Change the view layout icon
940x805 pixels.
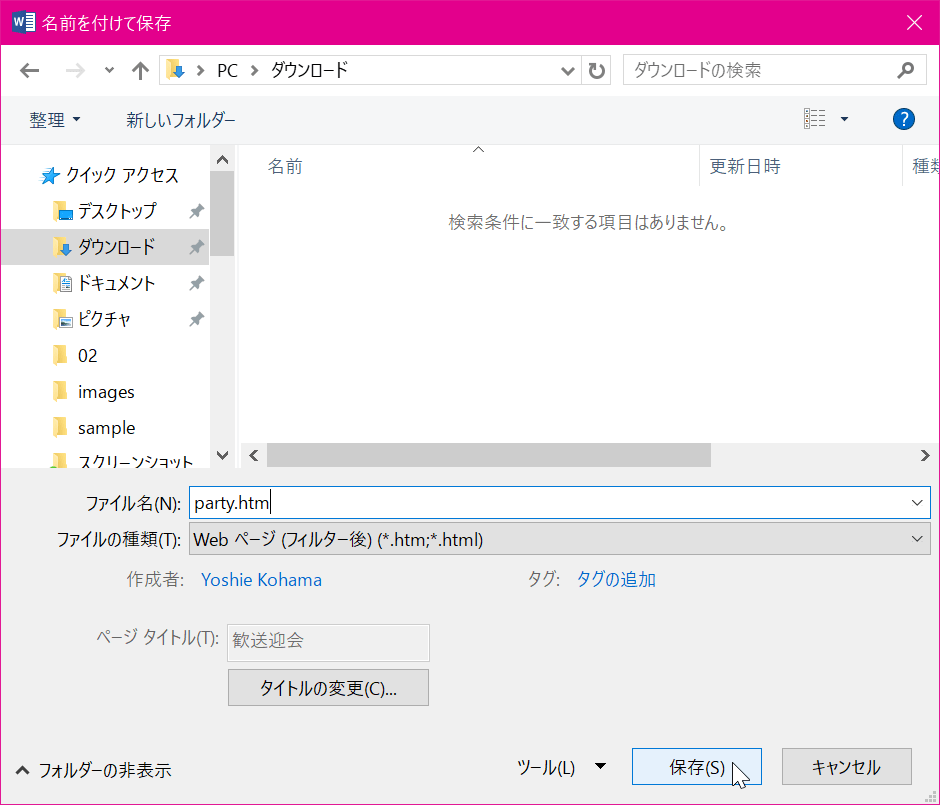click(815, 119)
